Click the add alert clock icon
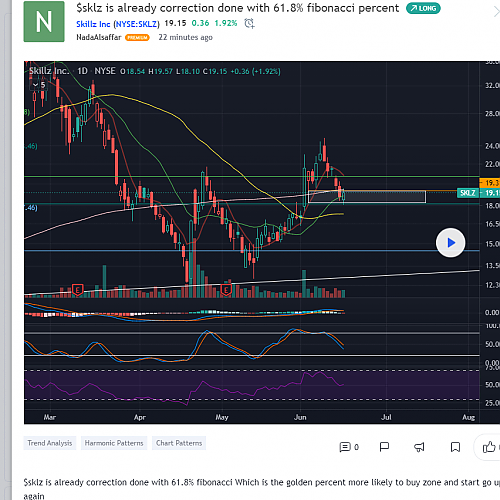The image size is (500, 500). click(249, 23)
